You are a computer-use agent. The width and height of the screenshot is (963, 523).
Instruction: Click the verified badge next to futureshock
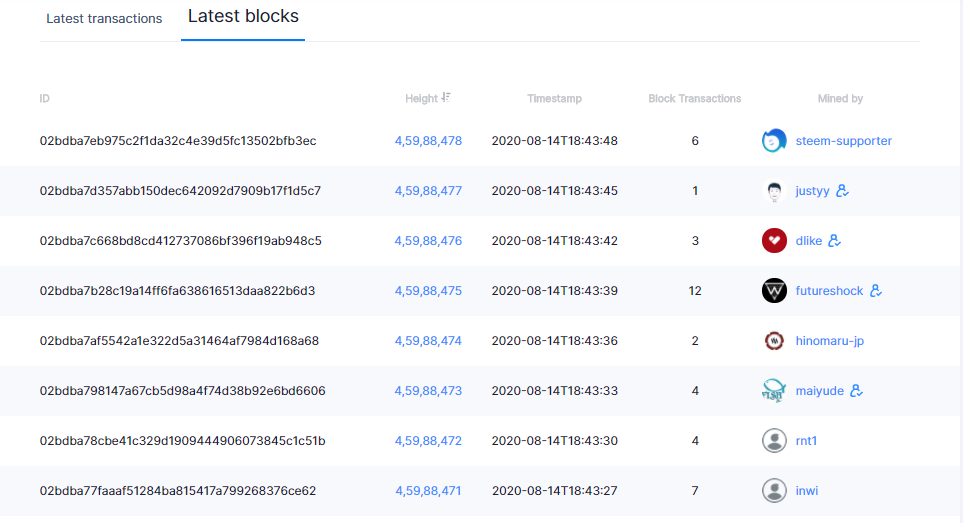[x=875, y=291]
